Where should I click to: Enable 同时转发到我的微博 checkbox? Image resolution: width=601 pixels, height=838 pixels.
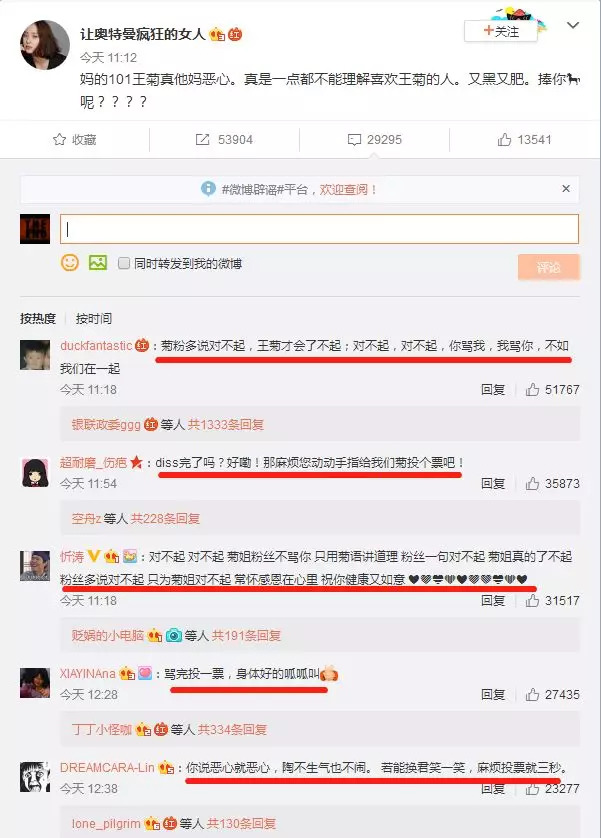(x=124, y=263)
